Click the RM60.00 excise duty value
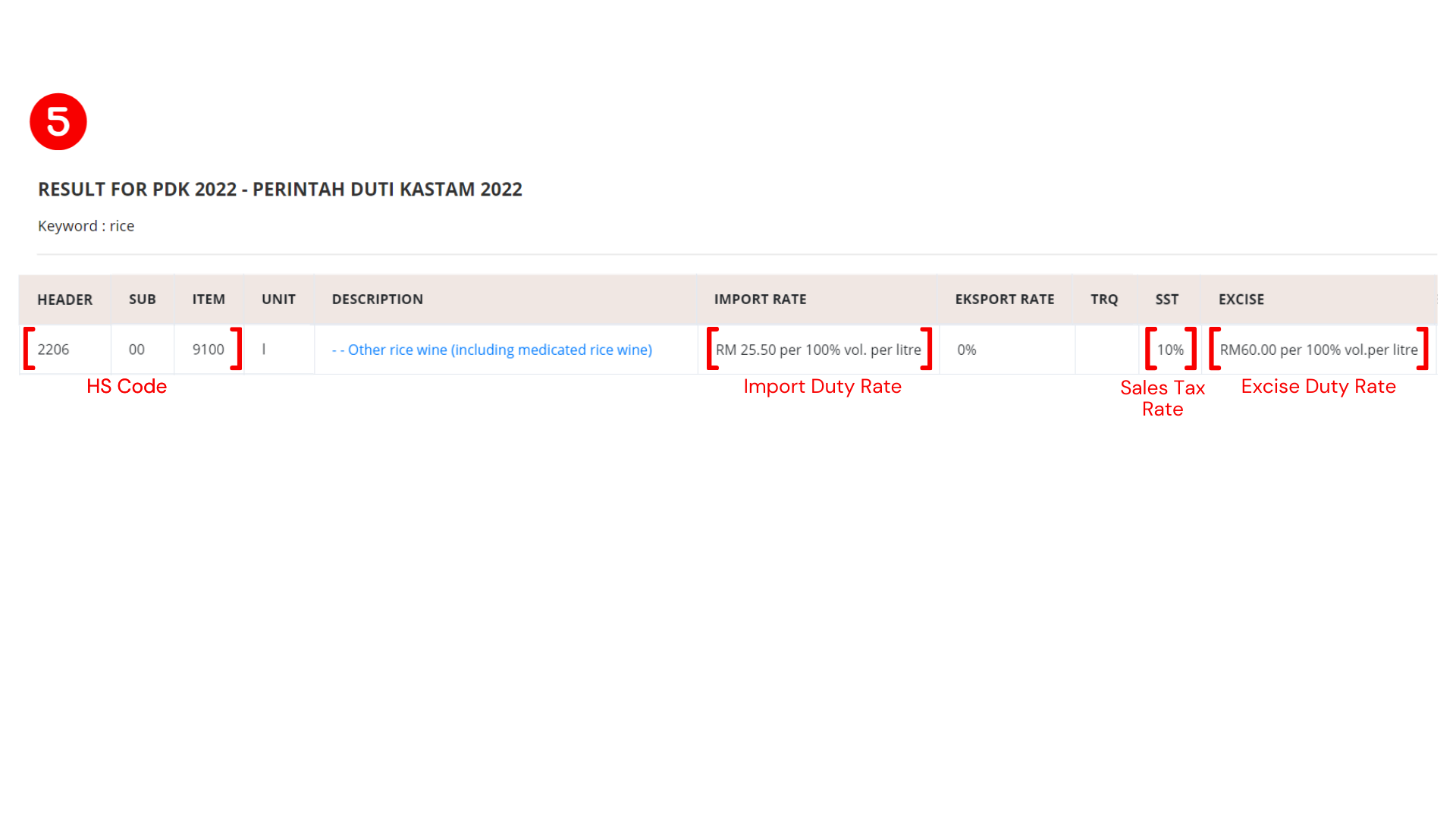Screen dimensions: 1456x819 [1319, 350]
